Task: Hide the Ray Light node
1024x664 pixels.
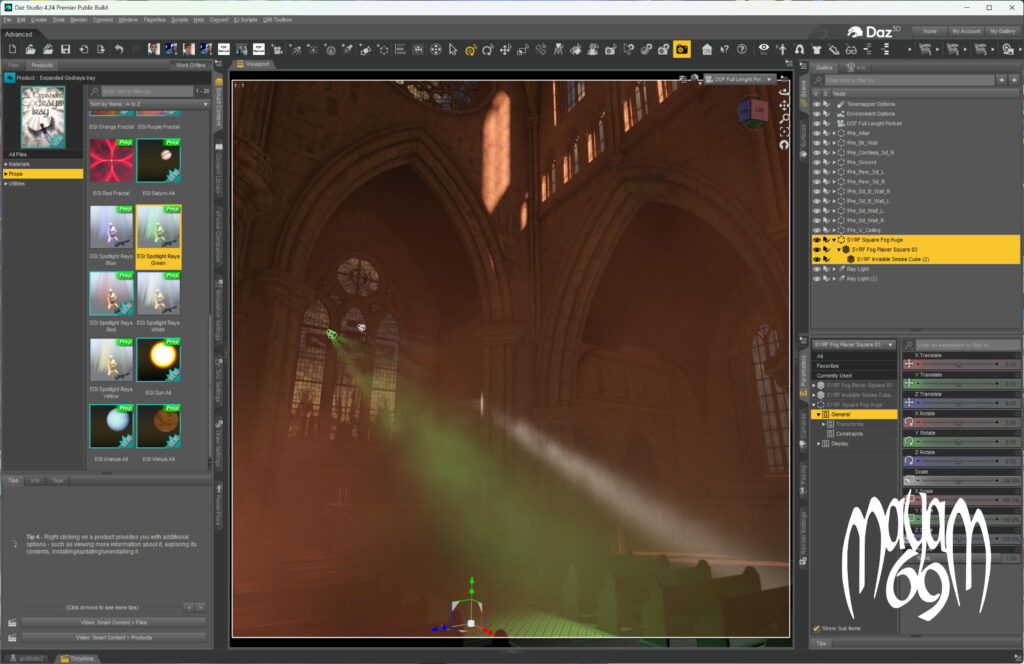Action: pos(816,269)
